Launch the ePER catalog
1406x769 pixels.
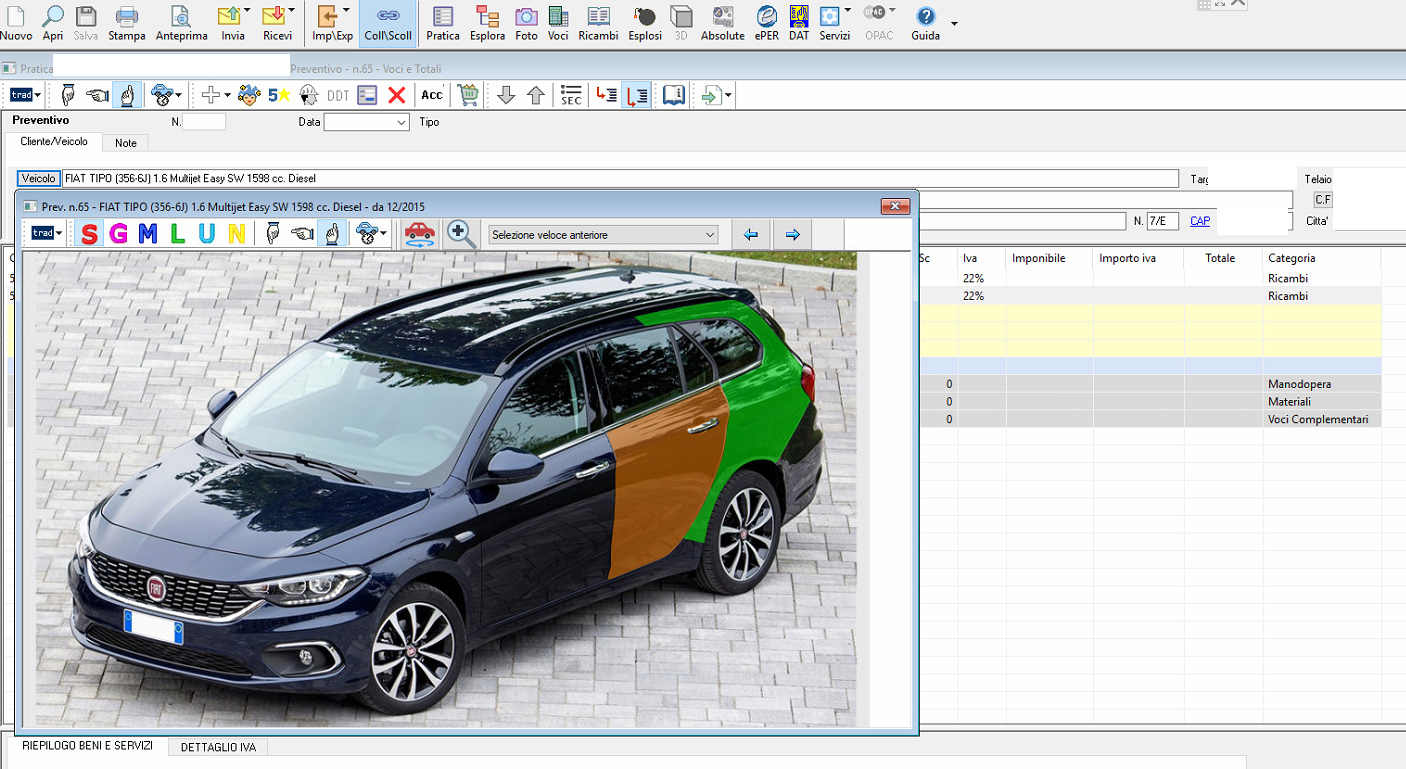766,23
